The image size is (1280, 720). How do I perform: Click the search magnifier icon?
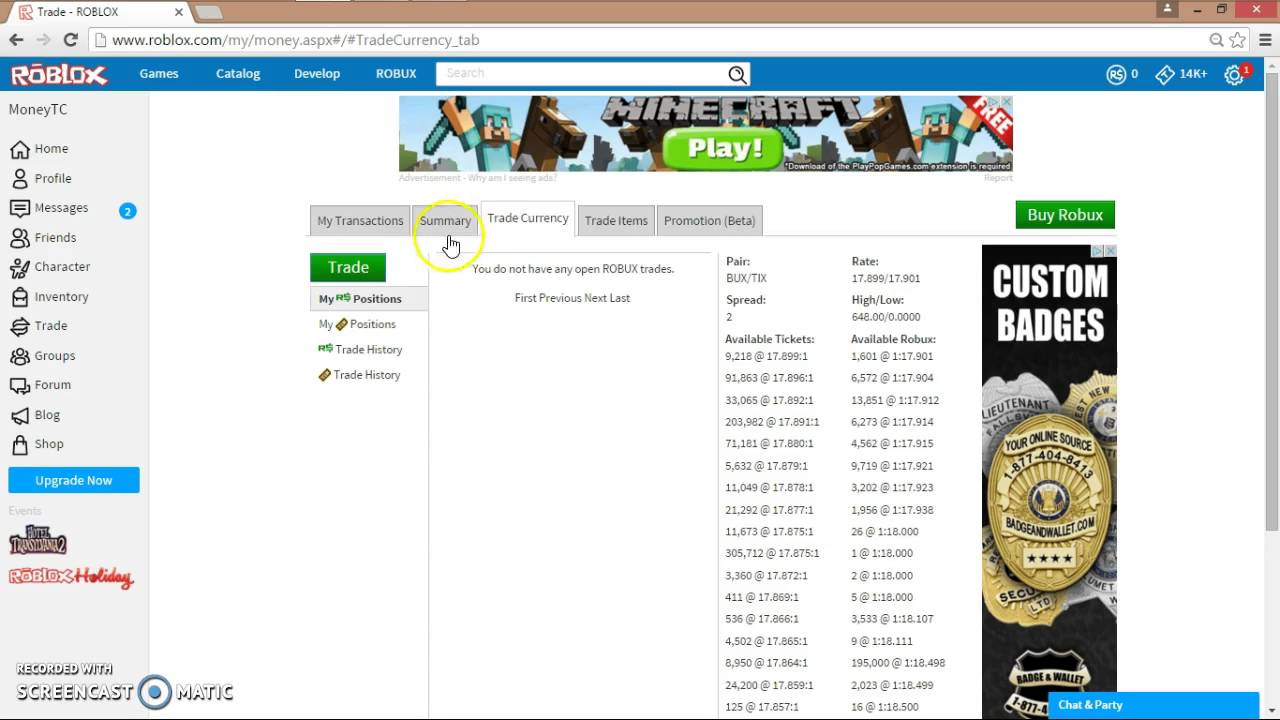point(737,74)
